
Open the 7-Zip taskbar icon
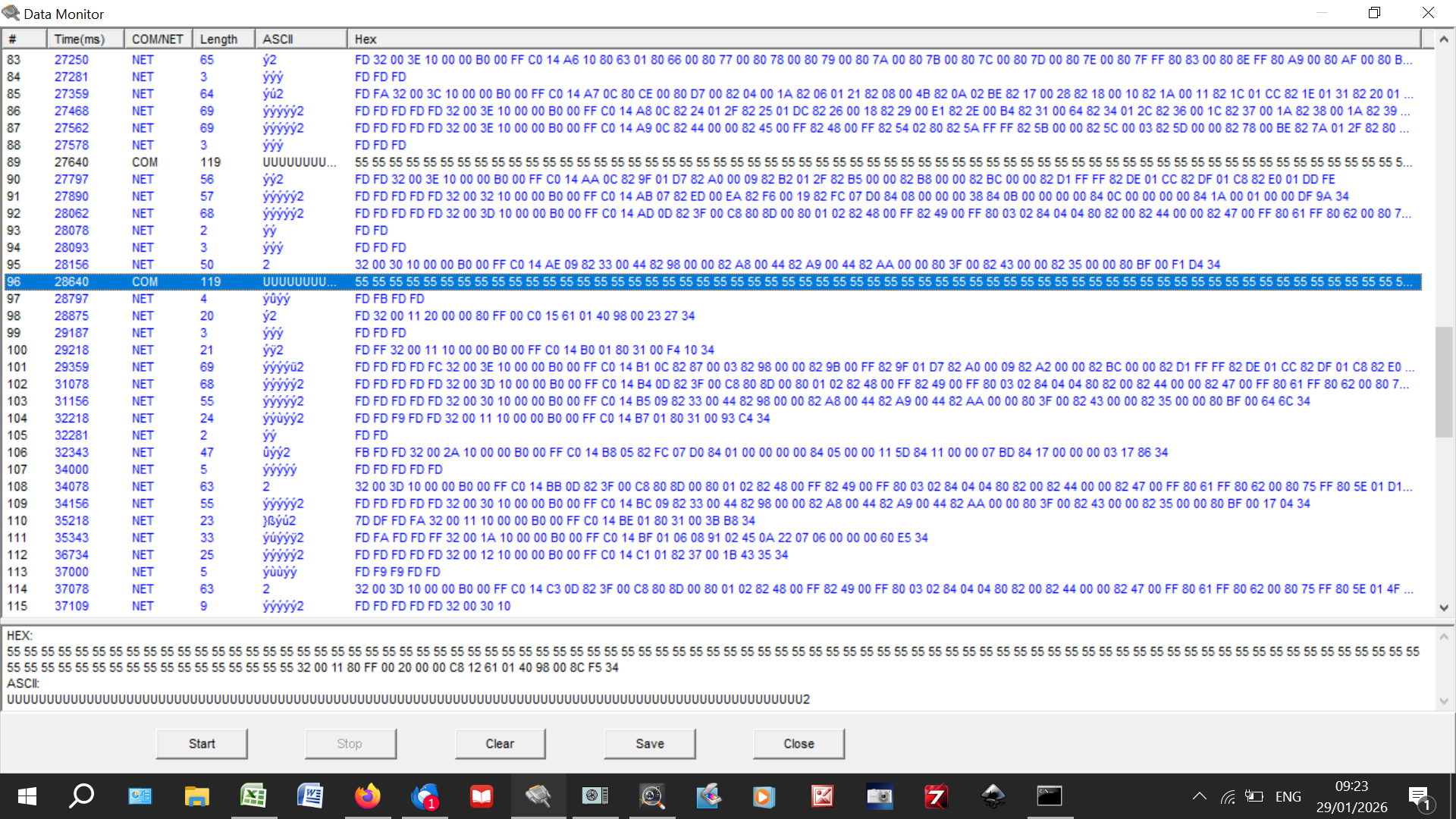click(x=936, y=796)
